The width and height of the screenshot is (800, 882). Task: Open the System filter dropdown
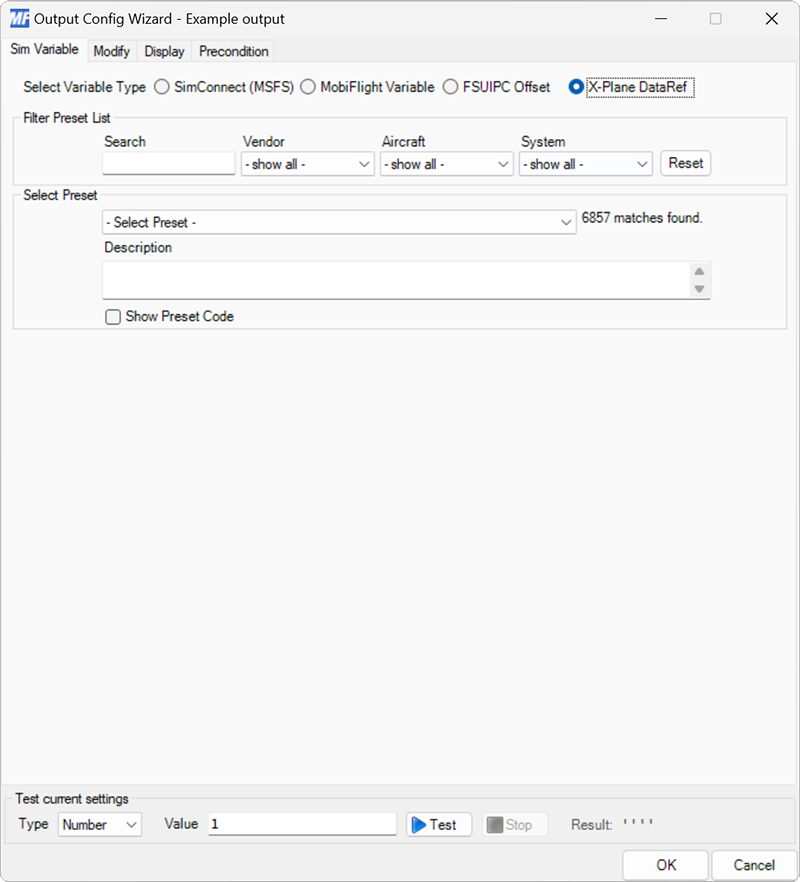(x=585, y=163)
